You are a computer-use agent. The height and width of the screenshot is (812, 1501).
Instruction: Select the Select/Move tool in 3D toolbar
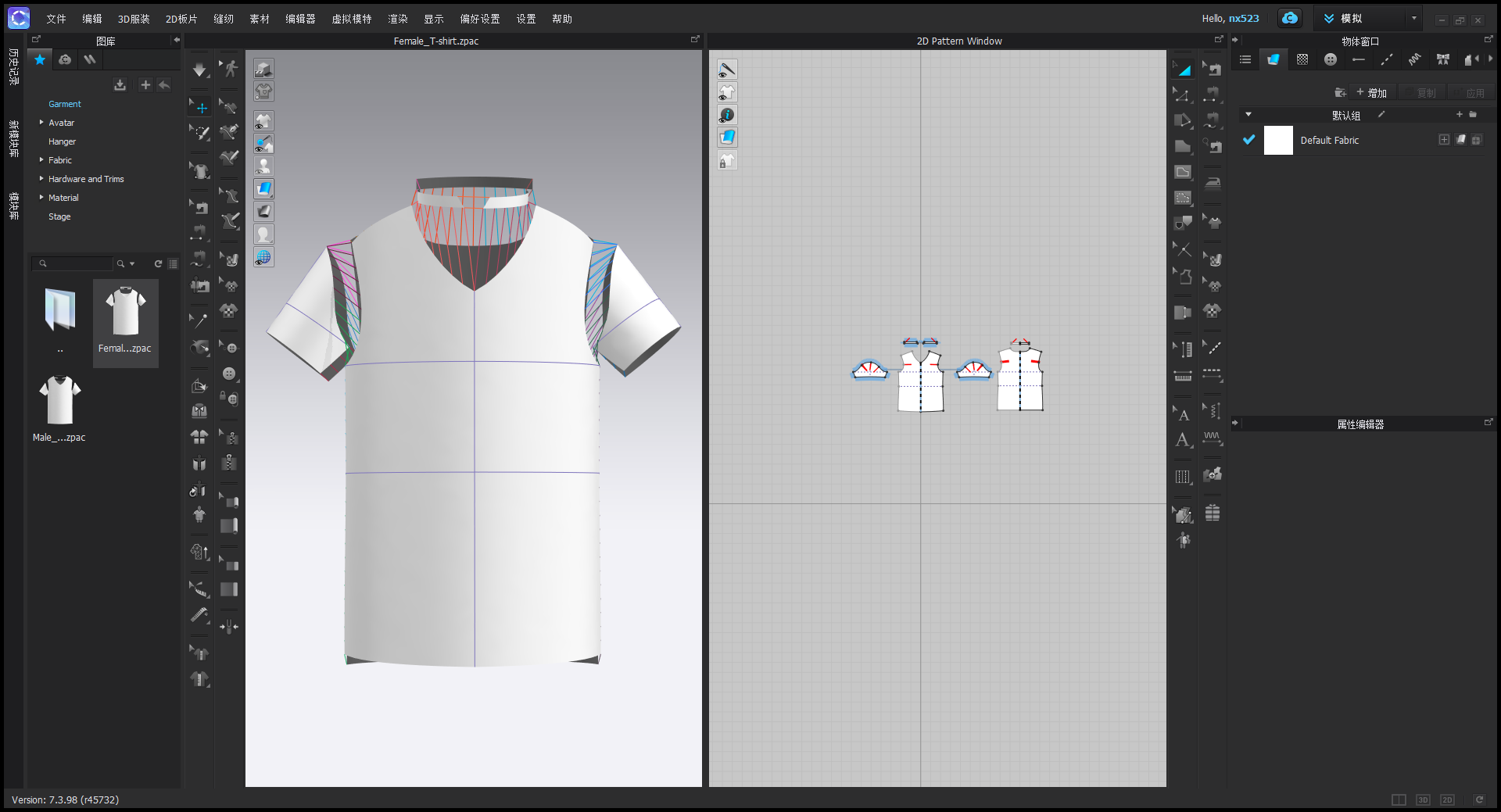point(200,108)
